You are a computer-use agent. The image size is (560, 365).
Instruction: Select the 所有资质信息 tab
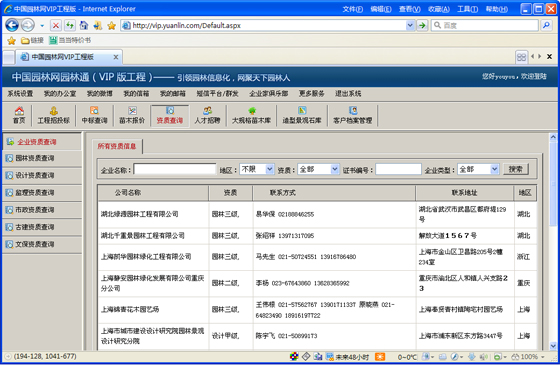[x=117, y=146]
